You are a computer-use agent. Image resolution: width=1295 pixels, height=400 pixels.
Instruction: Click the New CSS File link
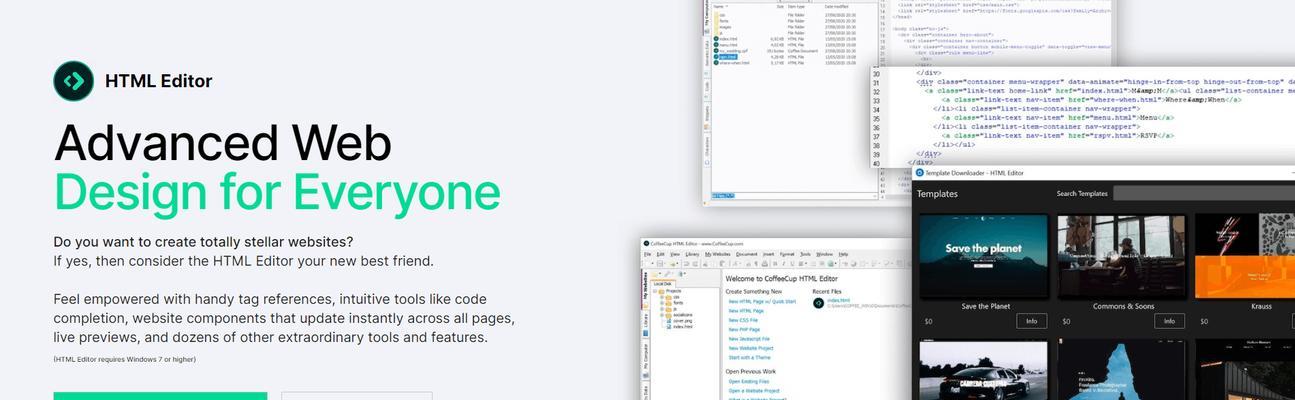point(744,320)
